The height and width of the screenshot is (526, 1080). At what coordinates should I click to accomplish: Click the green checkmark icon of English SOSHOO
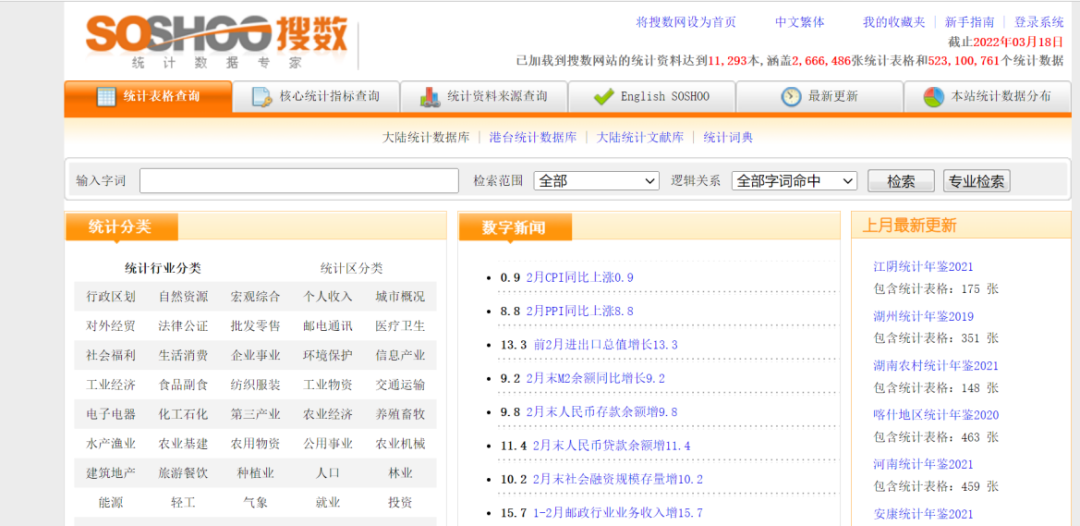coord(603,97)
